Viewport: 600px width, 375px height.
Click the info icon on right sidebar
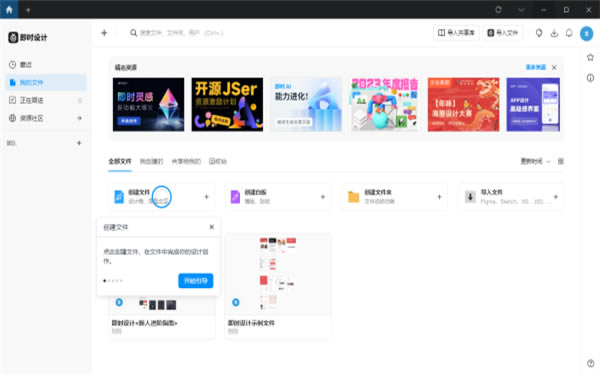click(590, 78)
